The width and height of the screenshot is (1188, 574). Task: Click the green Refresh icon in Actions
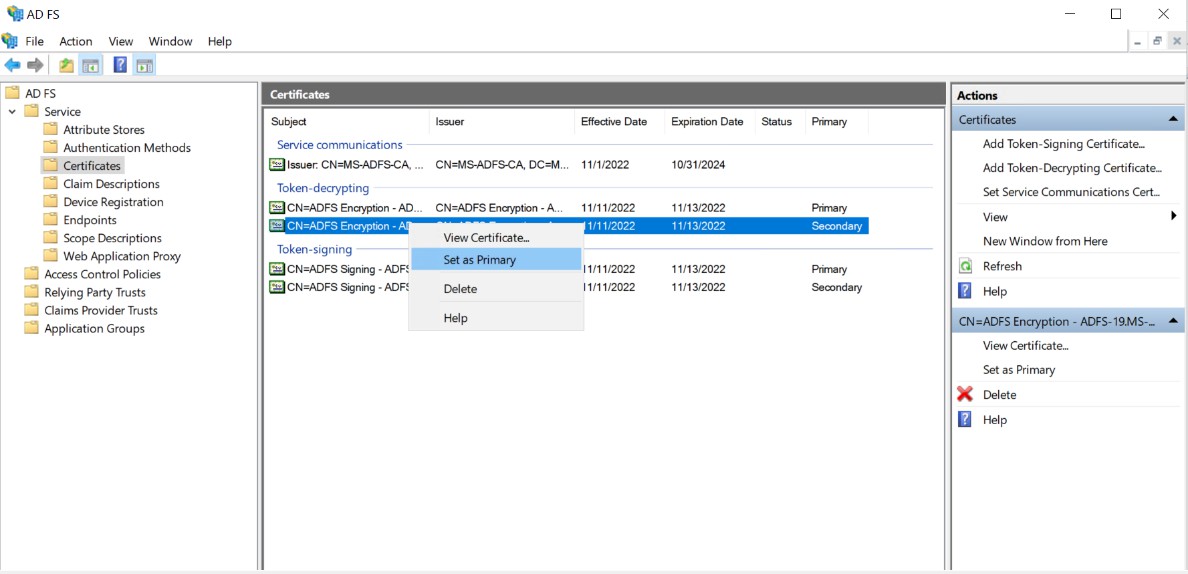[965, 266]
